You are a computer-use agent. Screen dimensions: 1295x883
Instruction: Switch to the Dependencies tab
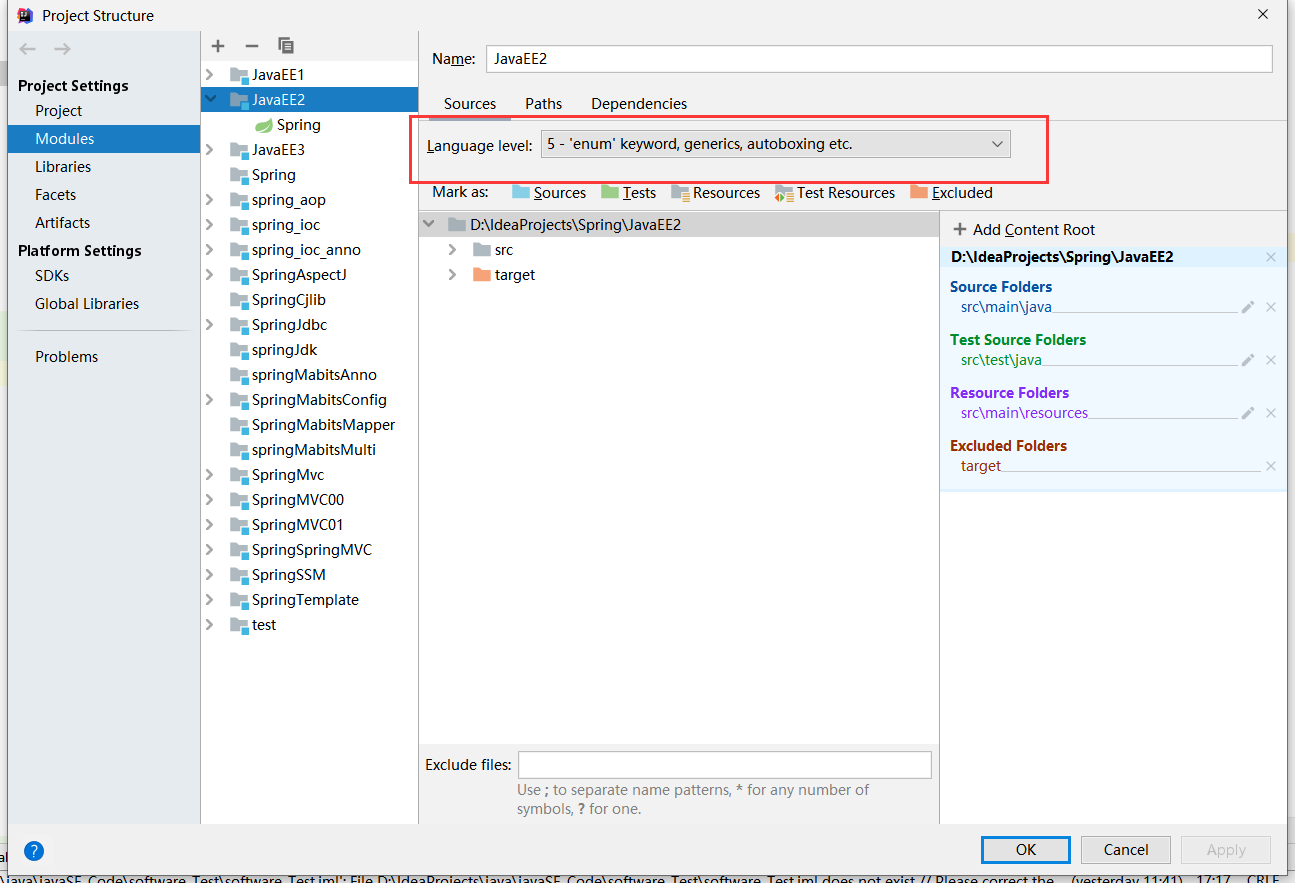(x=639, y=104)
